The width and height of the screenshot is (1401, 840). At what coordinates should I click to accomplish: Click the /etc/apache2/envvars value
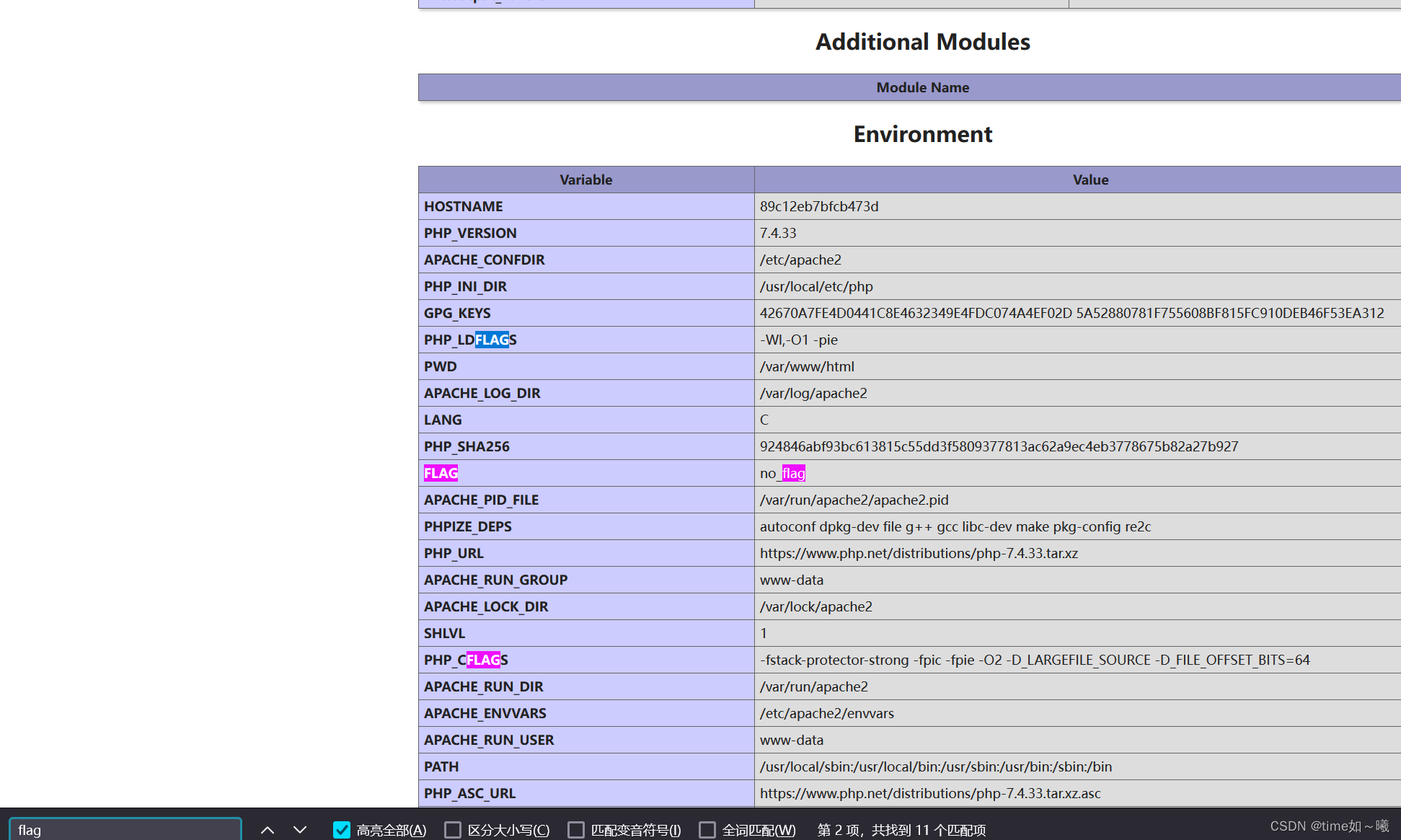827,713
